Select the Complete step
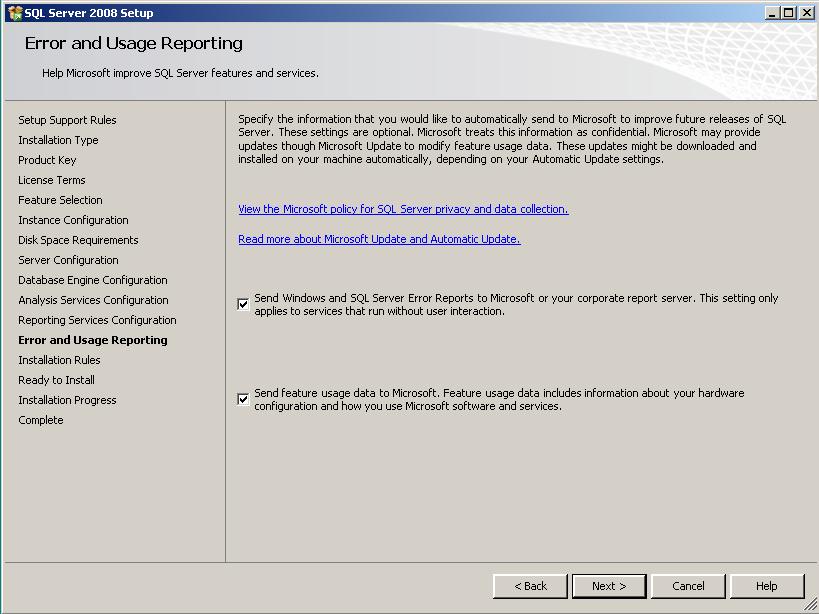Image resolution: width=819 pixels, height=614 pixels. pos(41,420)
